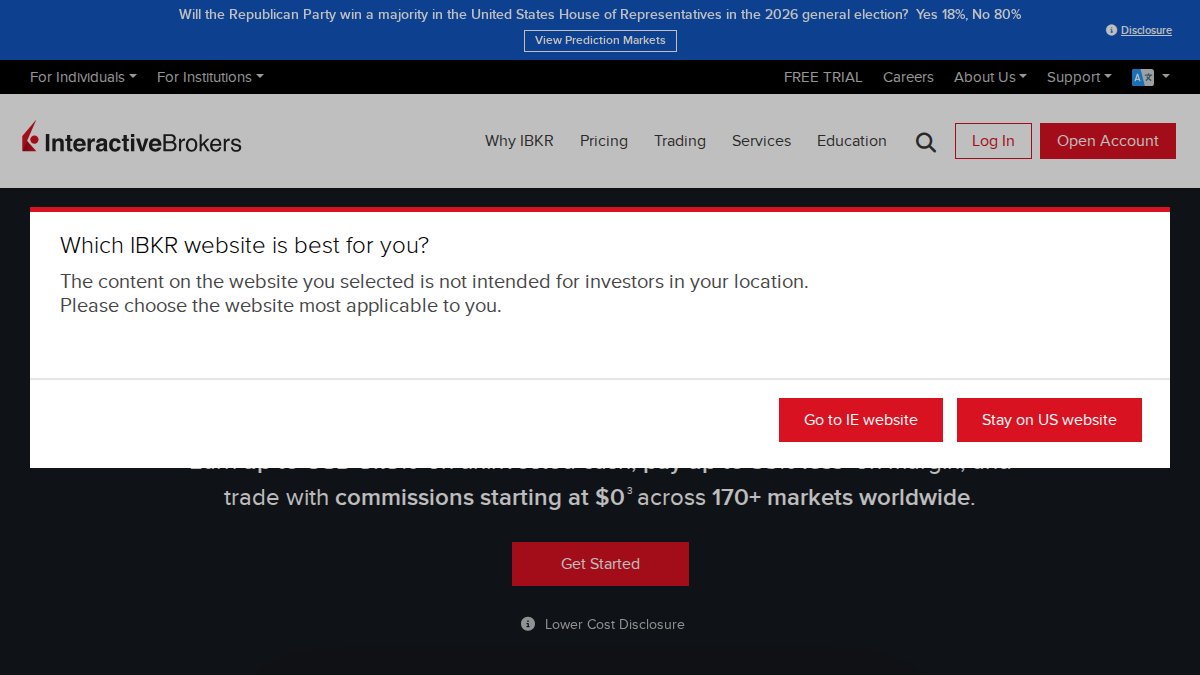Click View Prediction Markets button
Screen dimensions: 1200x675
pos(600,40)
